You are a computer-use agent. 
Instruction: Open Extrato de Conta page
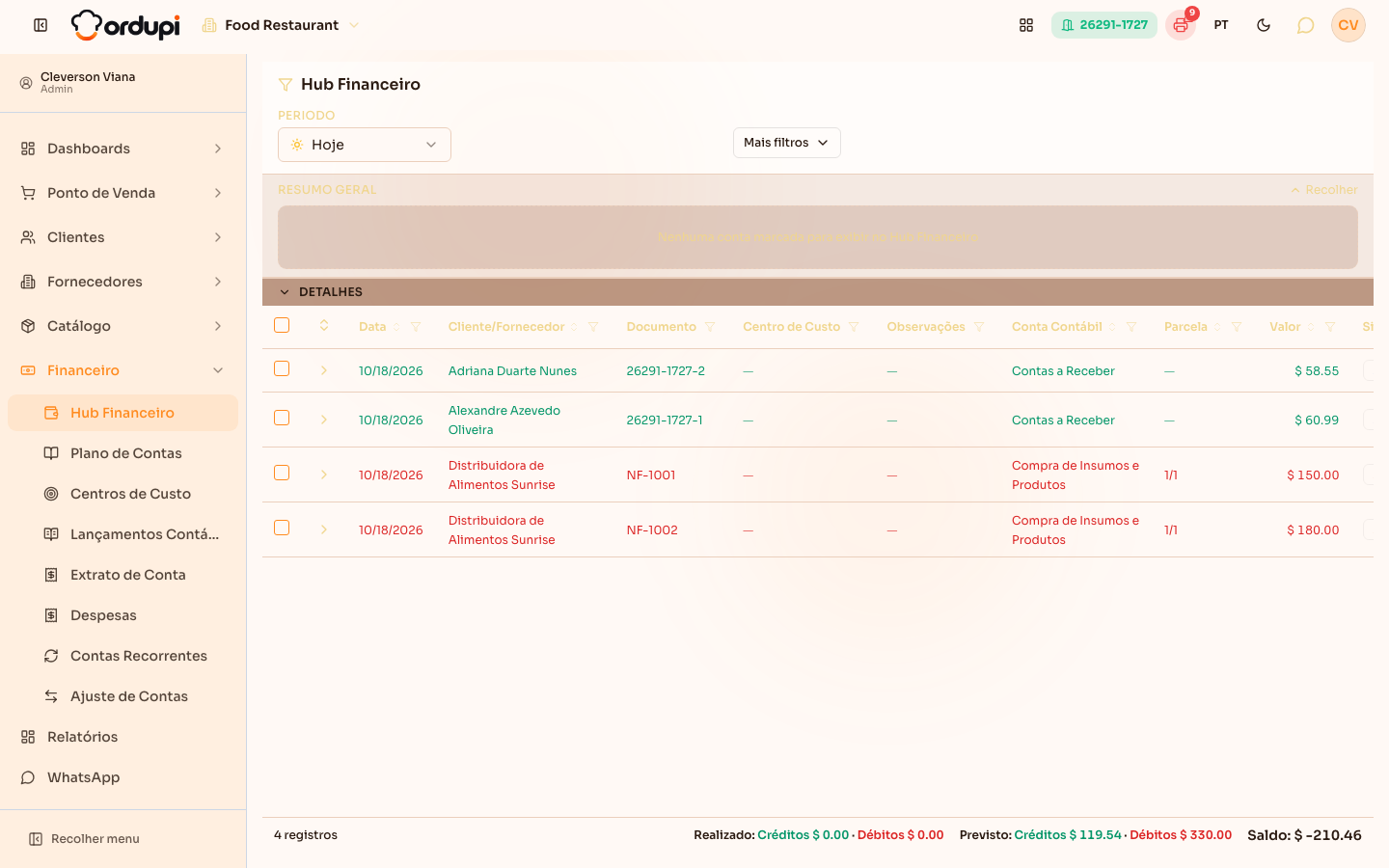123,575
